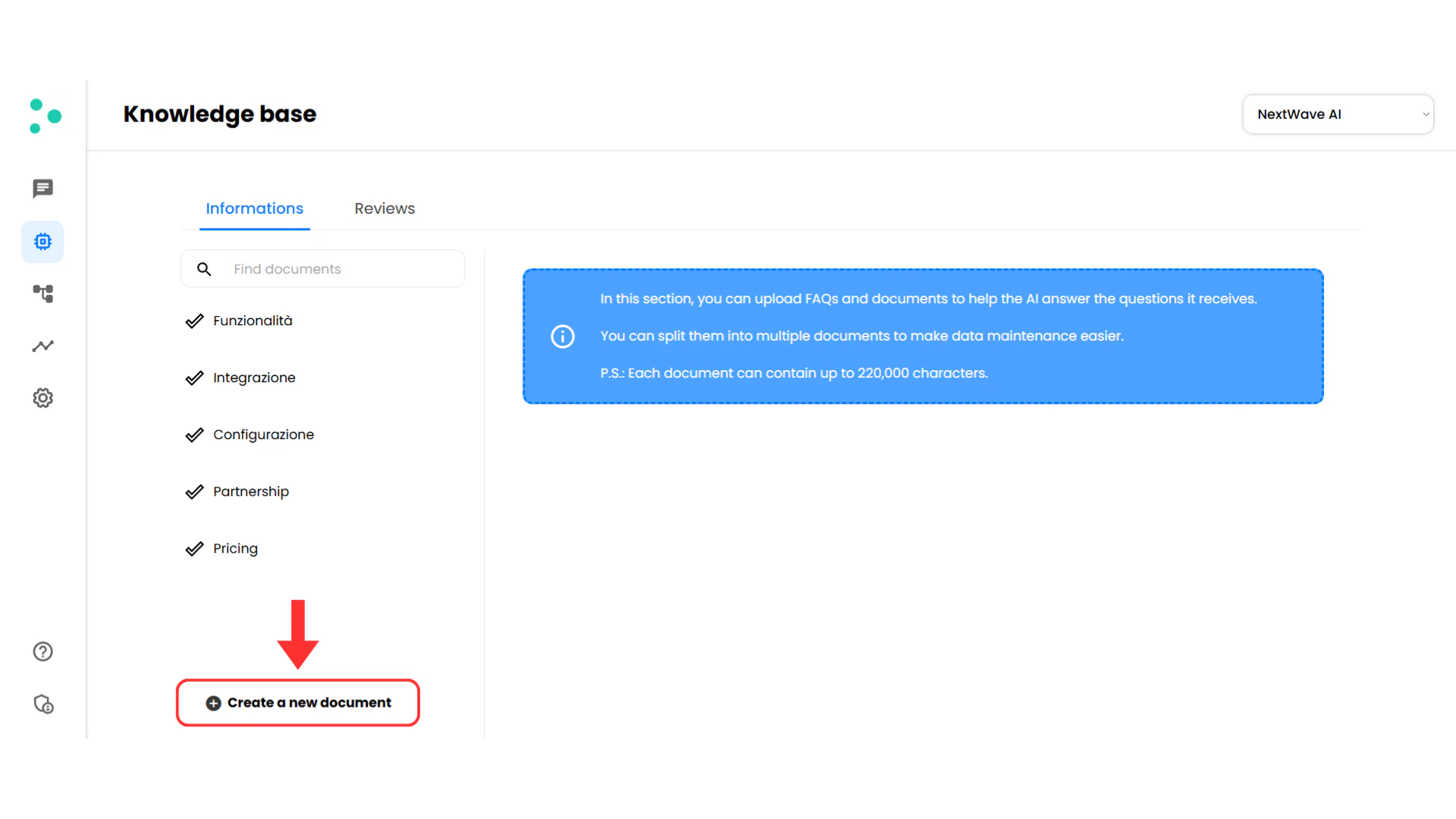Switch to the Reviews tab
The image size is (1456, 819).
(384, 208)
